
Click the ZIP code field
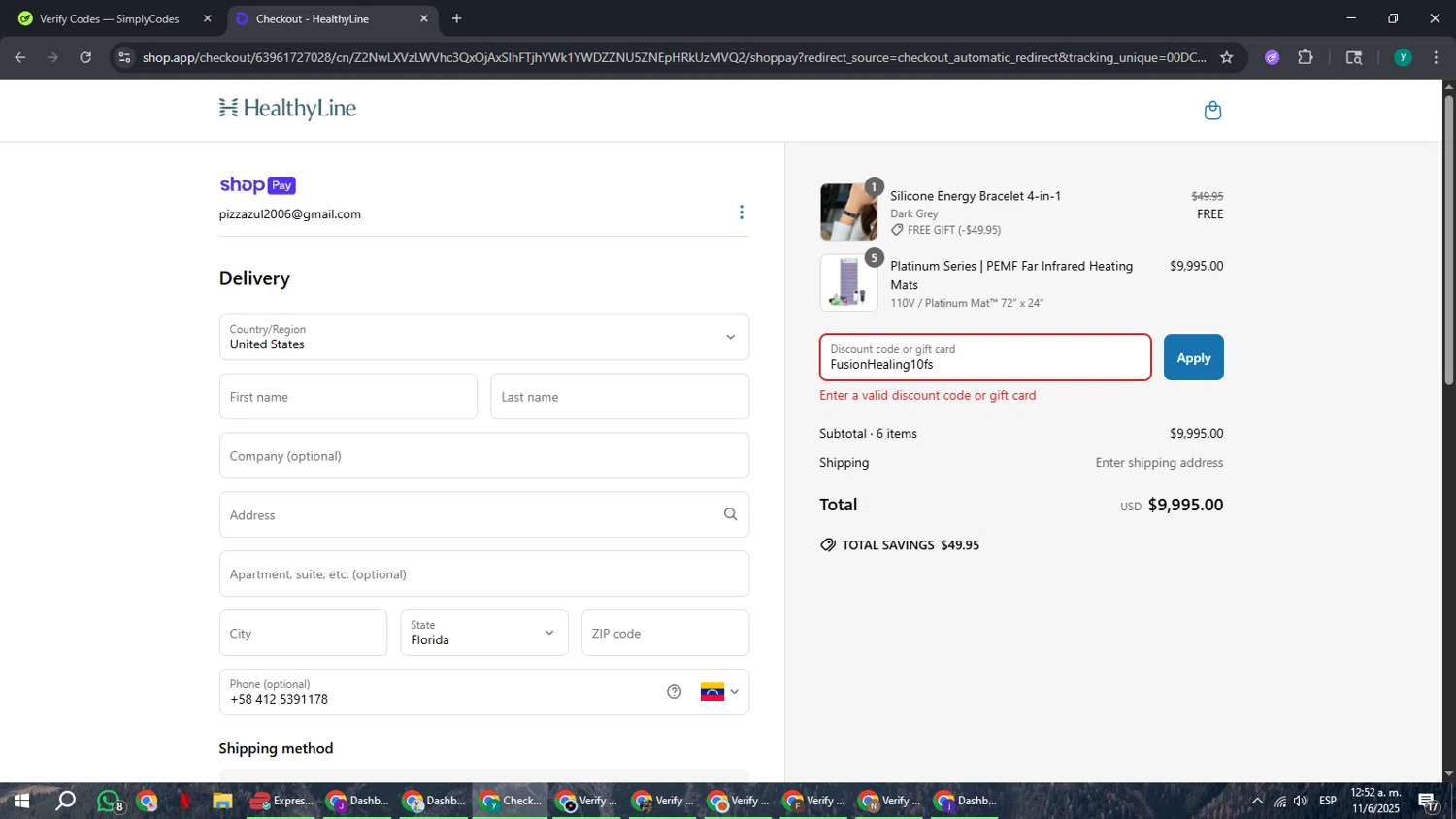click(x=665, y=634)
